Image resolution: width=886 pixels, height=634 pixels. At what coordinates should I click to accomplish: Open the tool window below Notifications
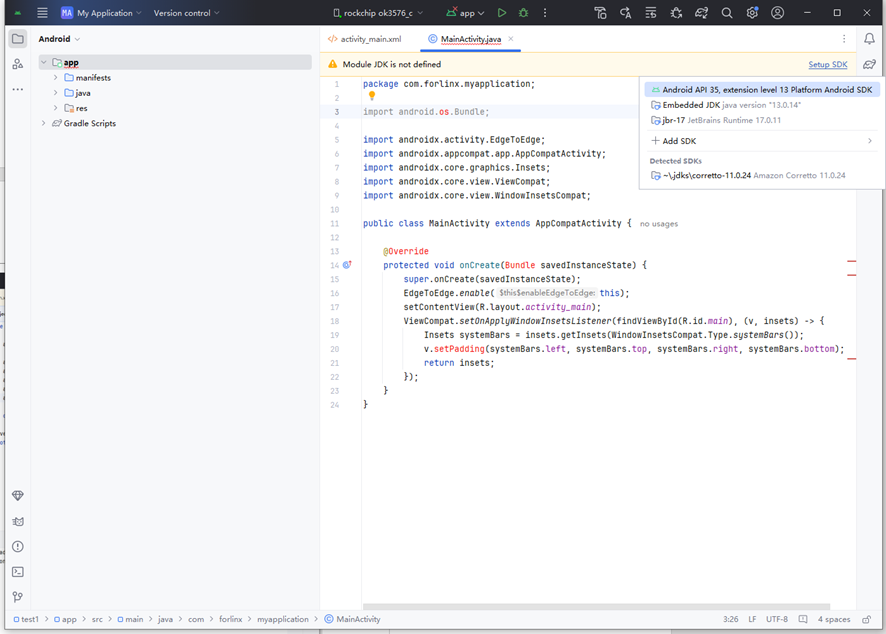click(869, 64)
